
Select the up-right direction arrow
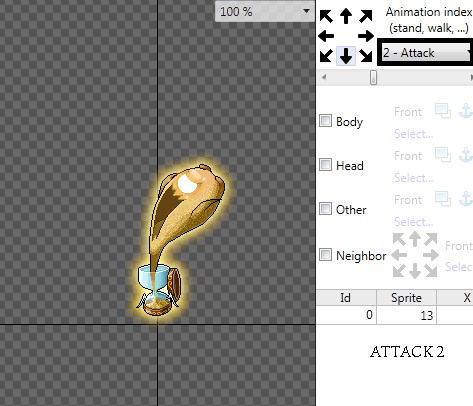click(366, 16)
